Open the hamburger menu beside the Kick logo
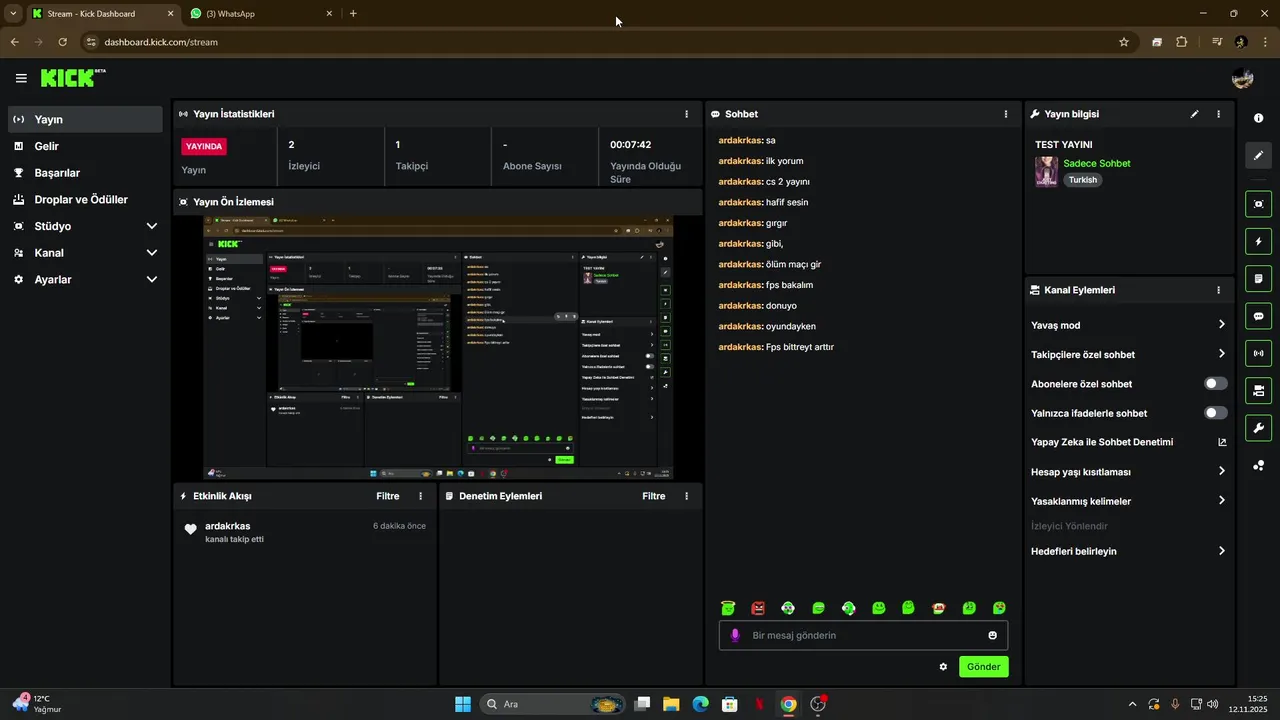 pyautogui.click(x=21, y=78)
